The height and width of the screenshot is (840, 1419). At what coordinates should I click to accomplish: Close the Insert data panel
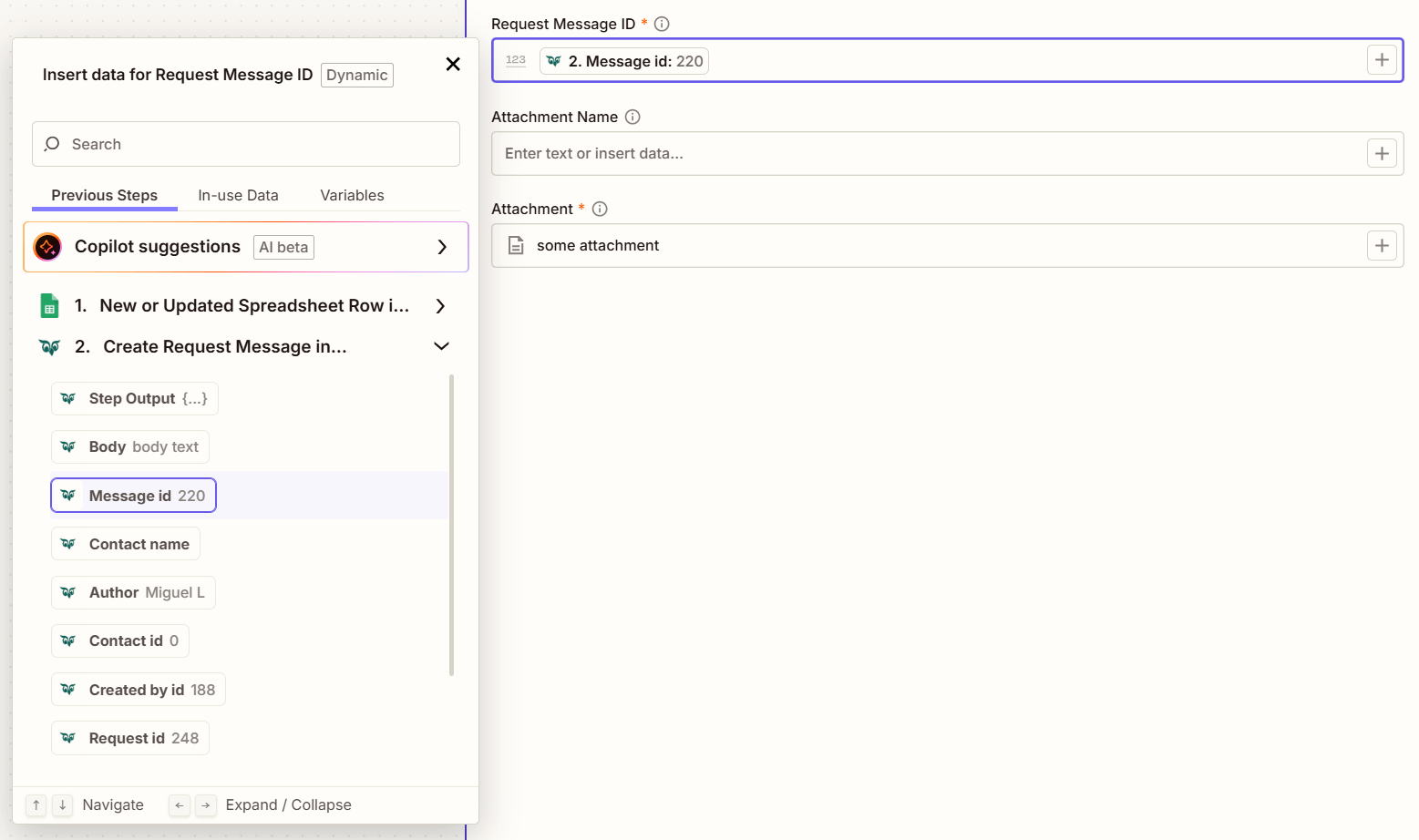tap(453, 64)
